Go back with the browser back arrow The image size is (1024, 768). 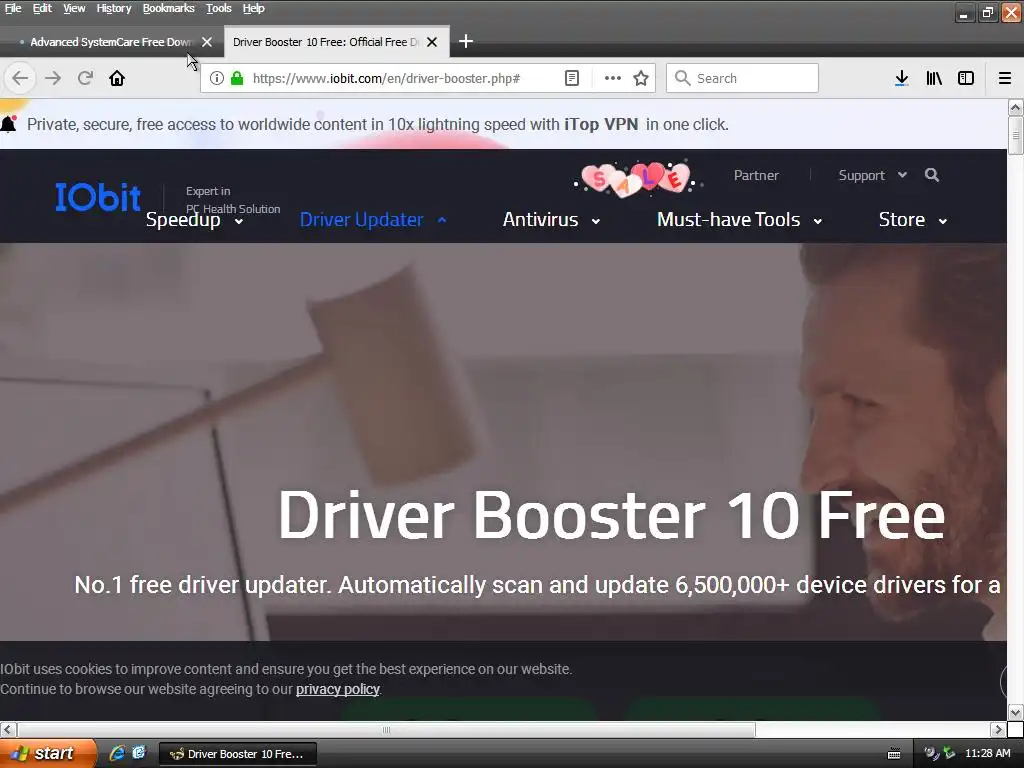[x=20, y=78]
